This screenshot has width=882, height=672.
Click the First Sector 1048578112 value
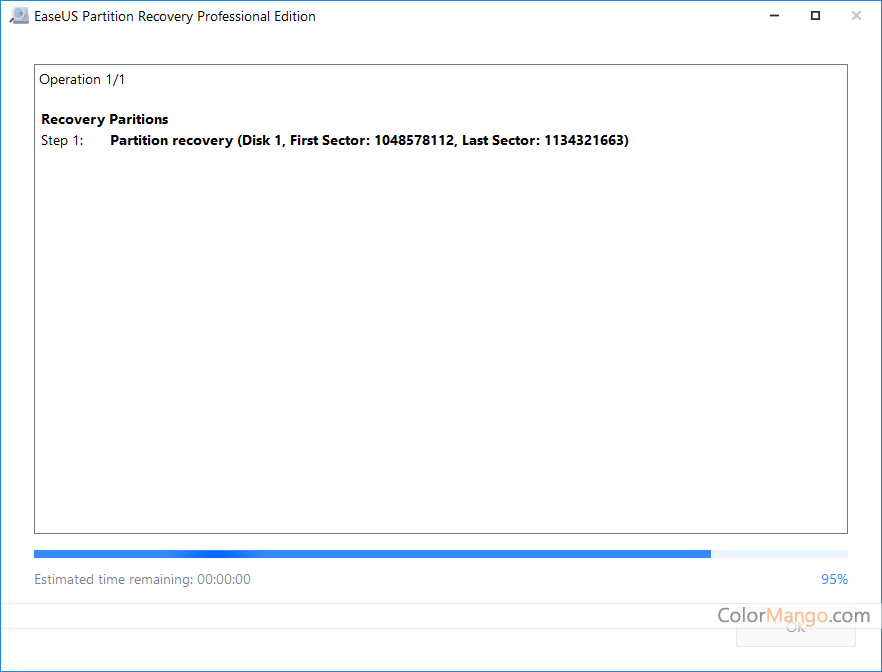pos(415,141)
